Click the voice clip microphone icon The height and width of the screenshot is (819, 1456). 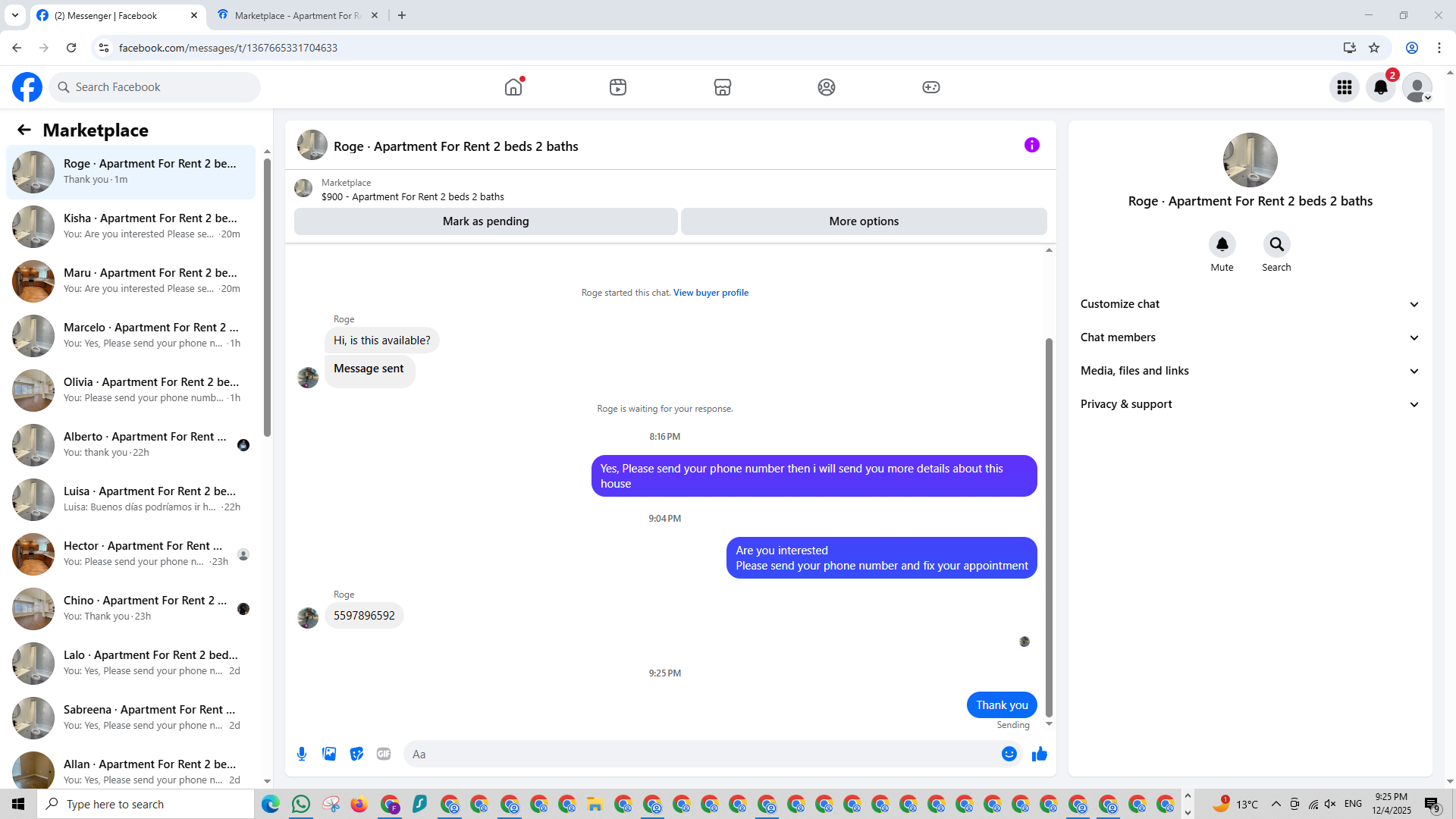[x=302, y=754]
